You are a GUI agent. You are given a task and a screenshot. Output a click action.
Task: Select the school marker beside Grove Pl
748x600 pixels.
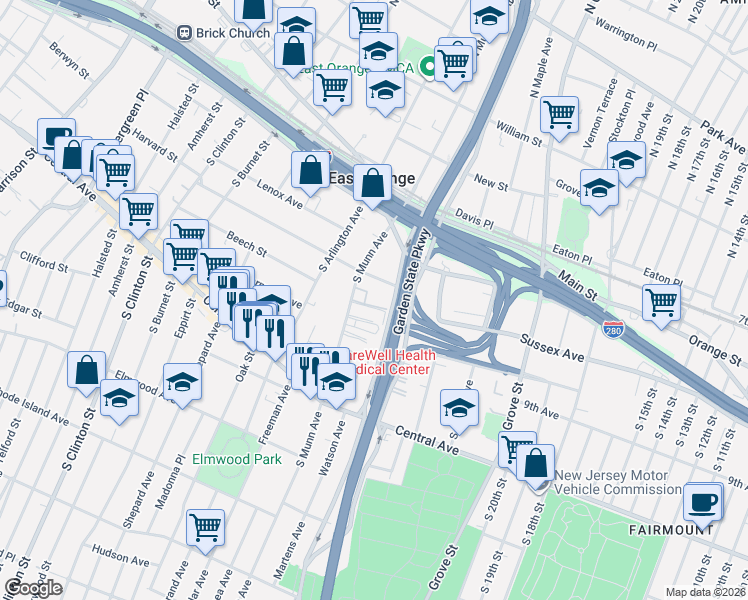click(600, 190)
